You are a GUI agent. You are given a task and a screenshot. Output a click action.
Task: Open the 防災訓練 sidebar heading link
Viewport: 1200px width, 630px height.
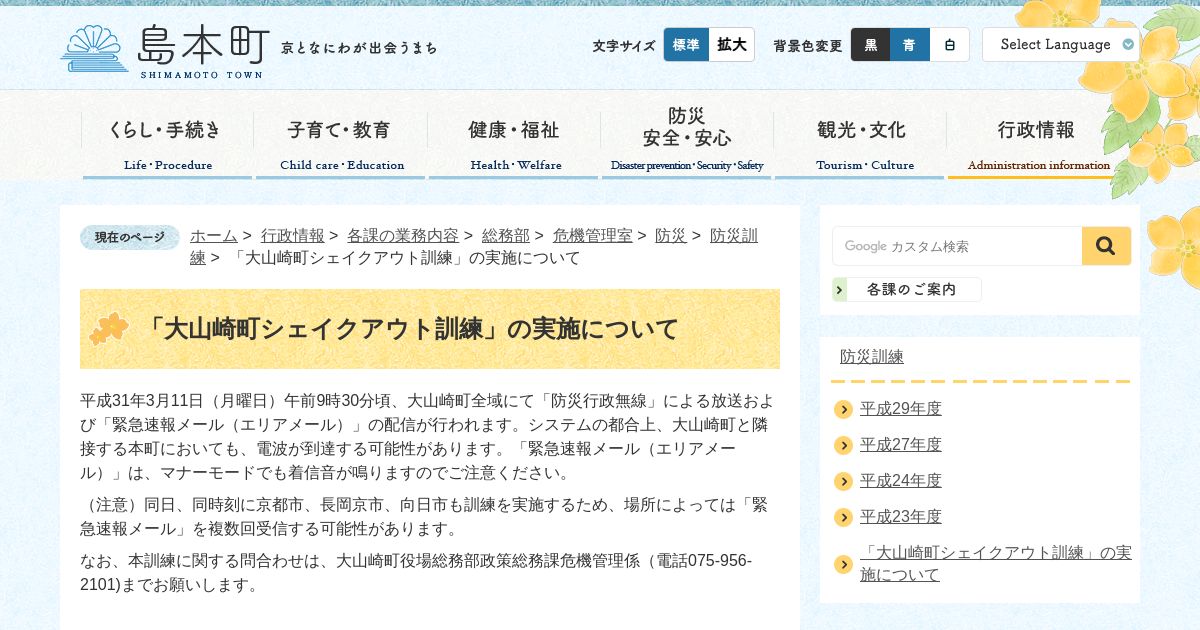[x=872, y=357]
